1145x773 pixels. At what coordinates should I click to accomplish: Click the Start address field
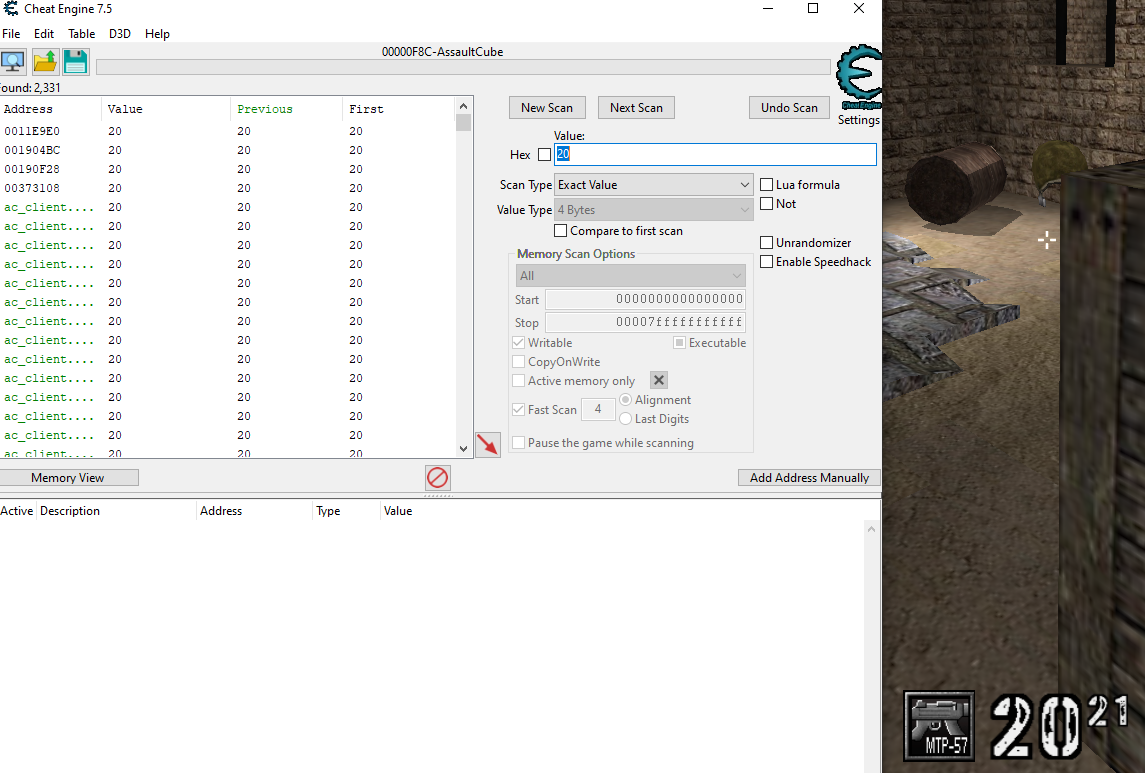[646, 299]
